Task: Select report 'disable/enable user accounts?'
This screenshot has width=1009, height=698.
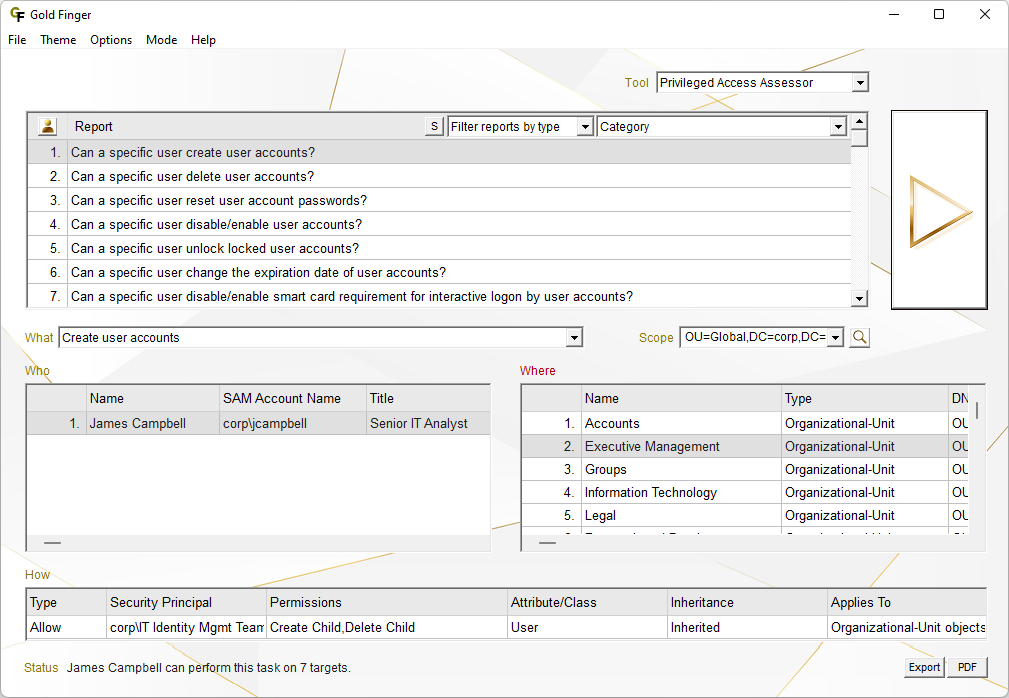Action: coord(440,224)
